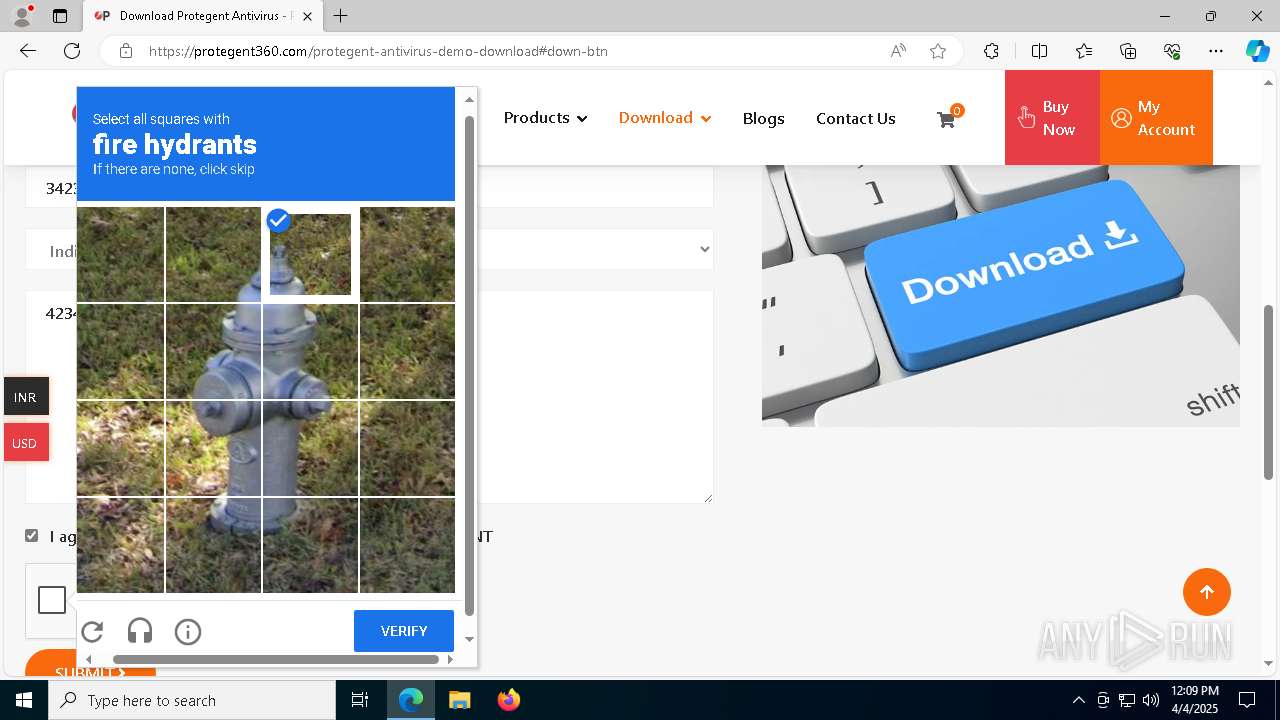
Task: Click the address bar URL
Action: click(x=378, y=51)
